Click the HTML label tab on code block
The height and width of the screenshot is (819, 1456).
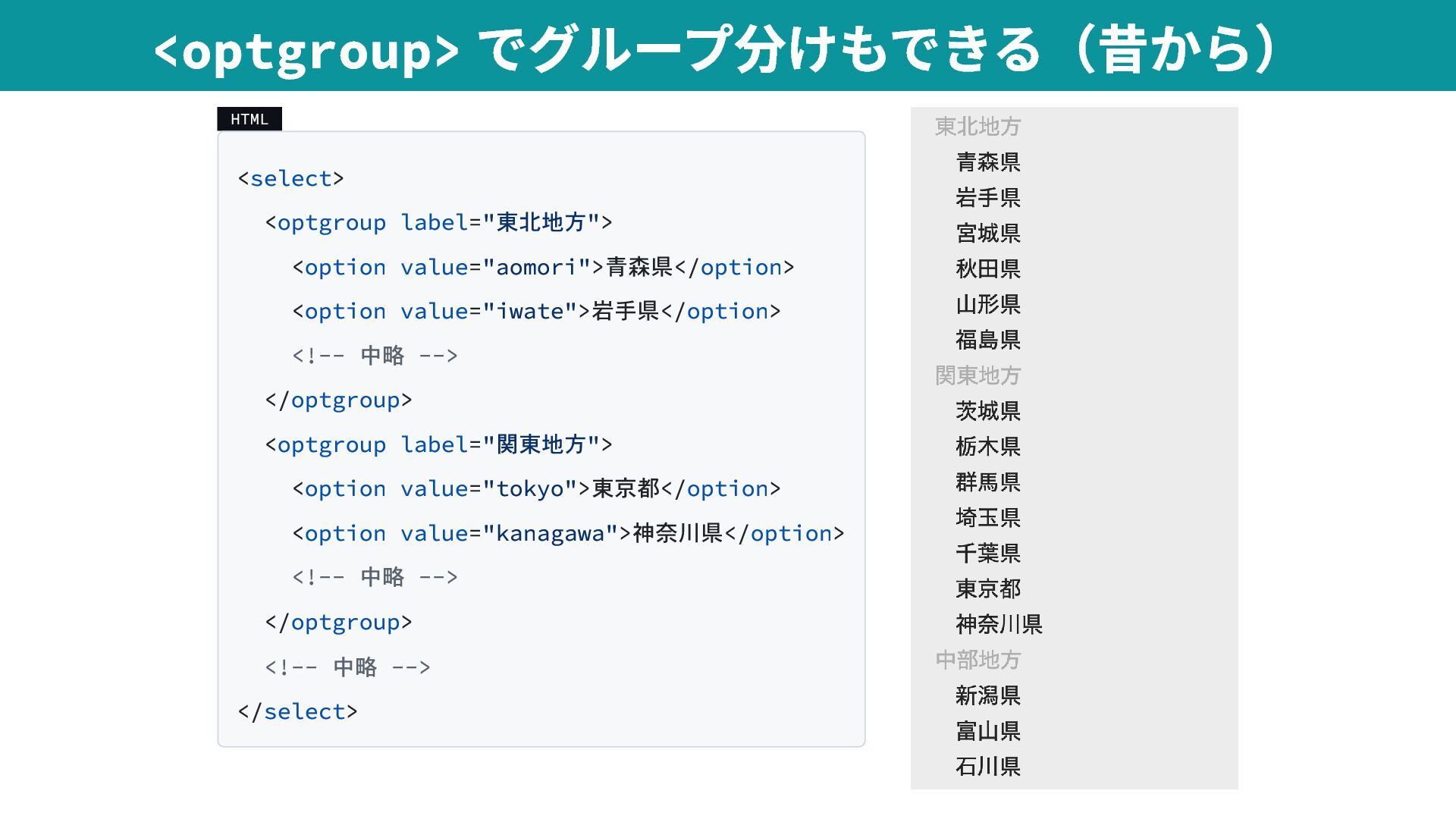click(x=249, y=119)
